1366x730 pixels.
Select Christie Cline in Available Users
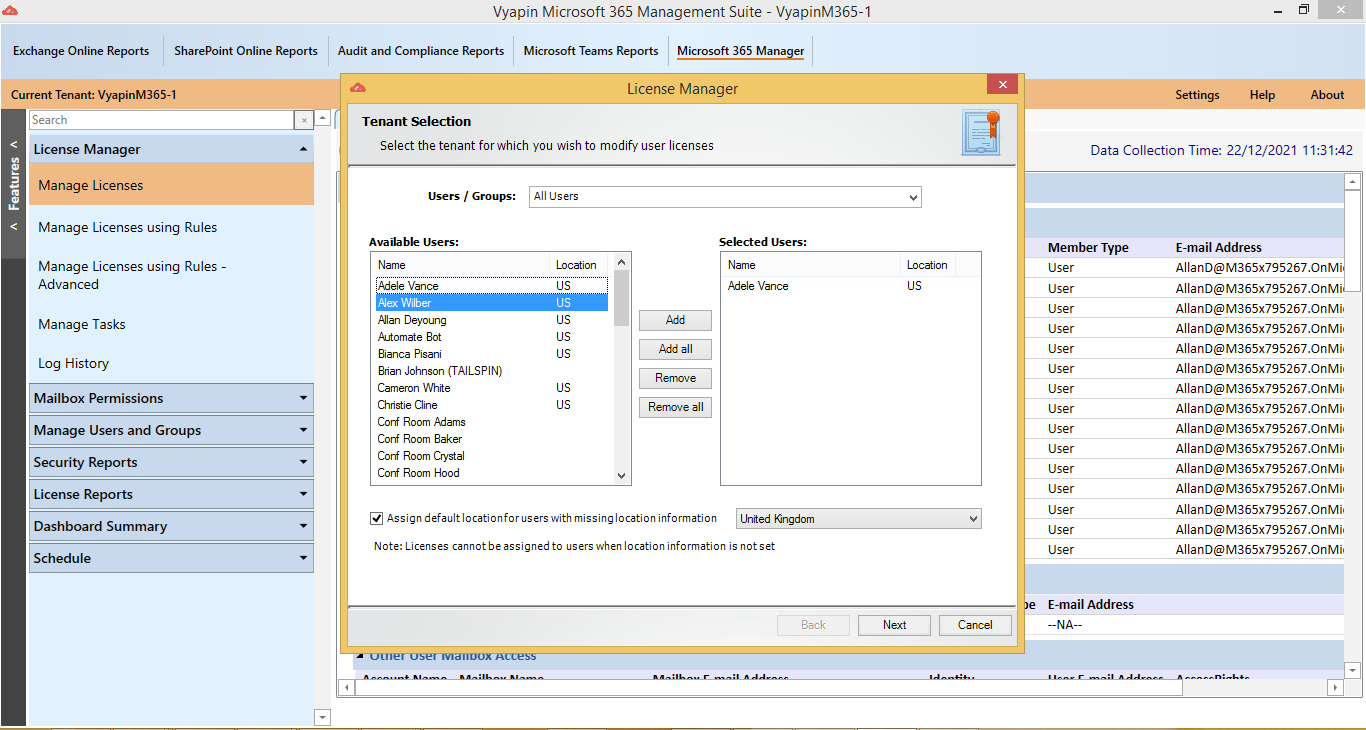tap(492, 405)
